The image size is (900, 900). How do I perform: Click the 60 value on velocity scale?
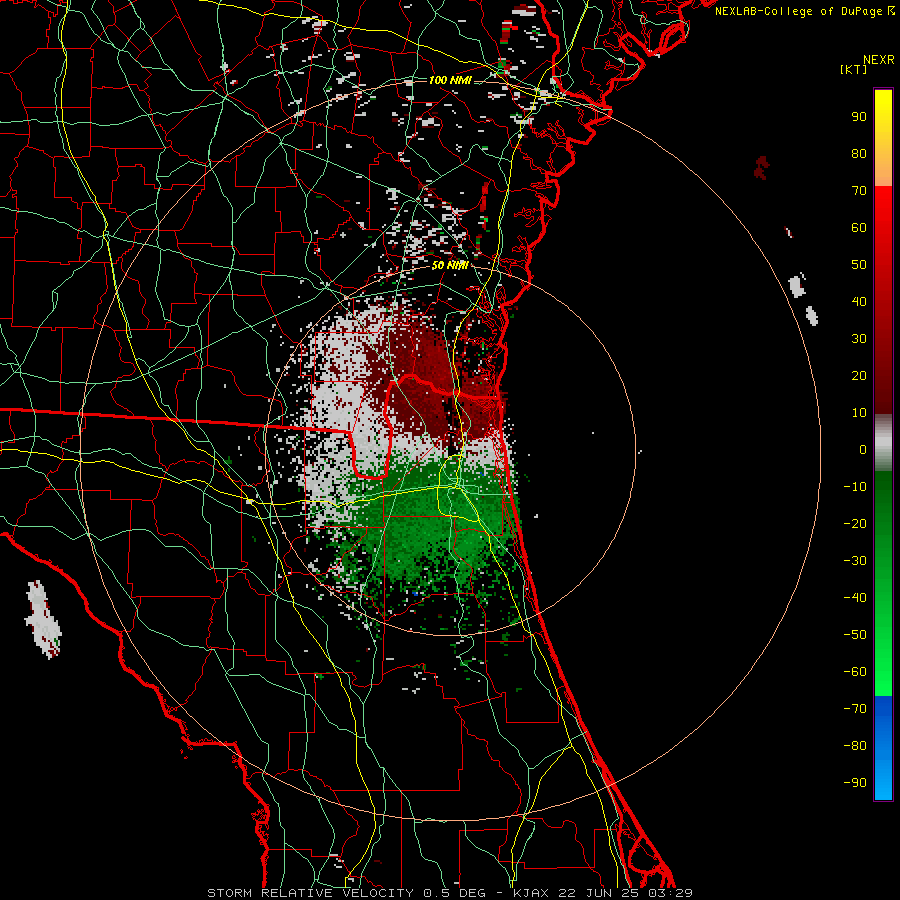pos(859,227)
